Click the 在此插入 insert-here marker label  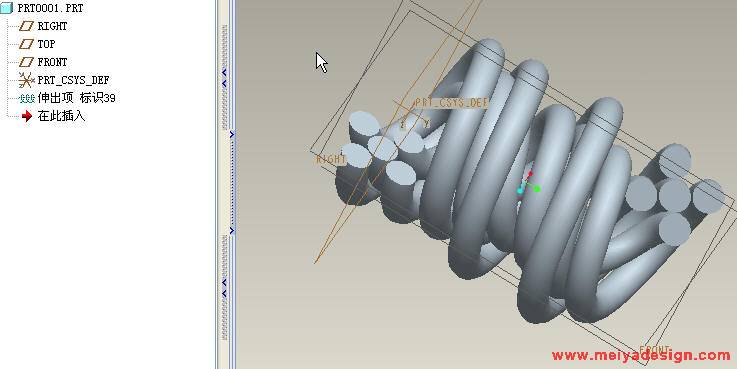pos(62,116)
